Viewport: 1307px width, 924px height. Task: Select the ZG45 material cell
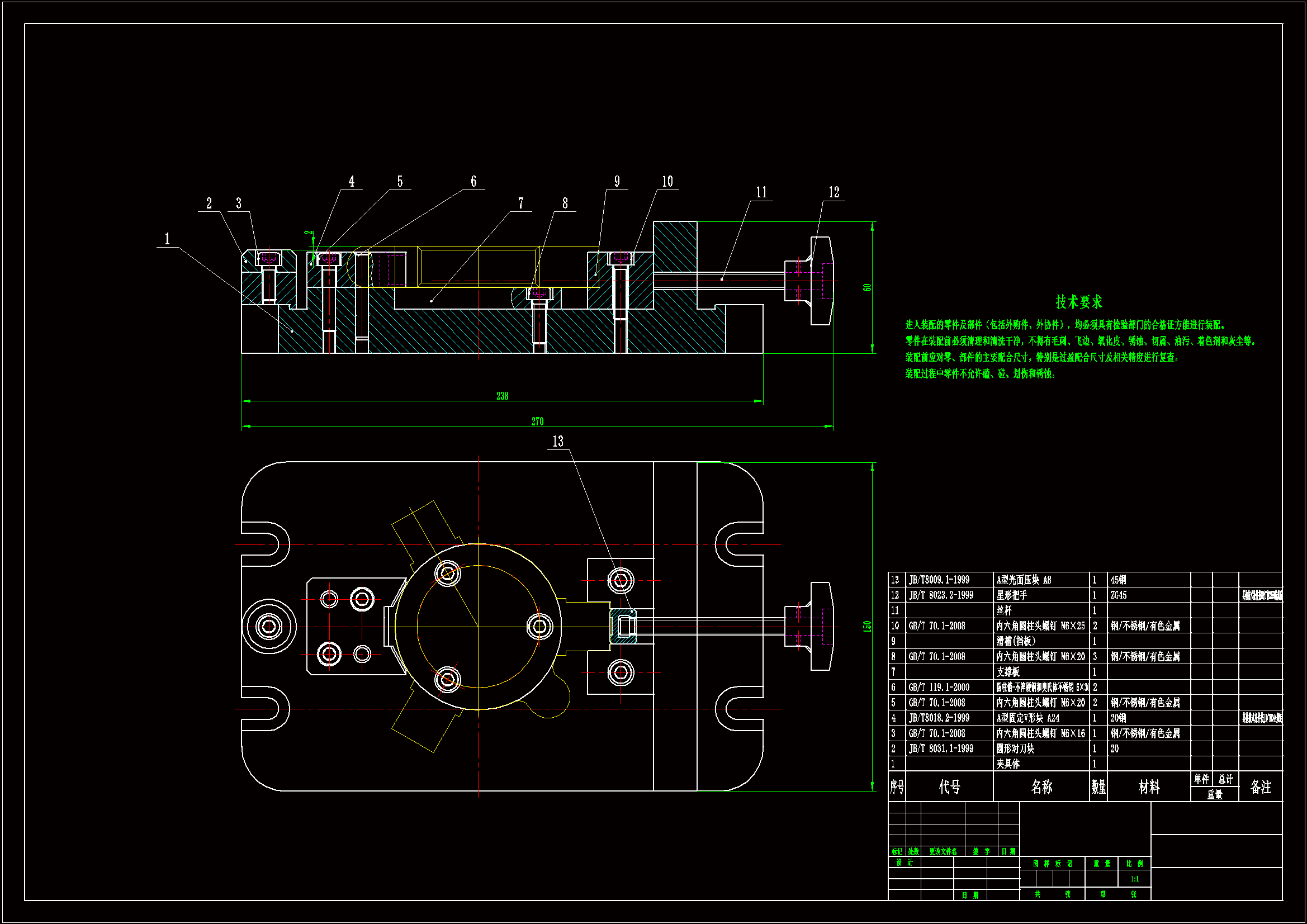(1118, 595)
